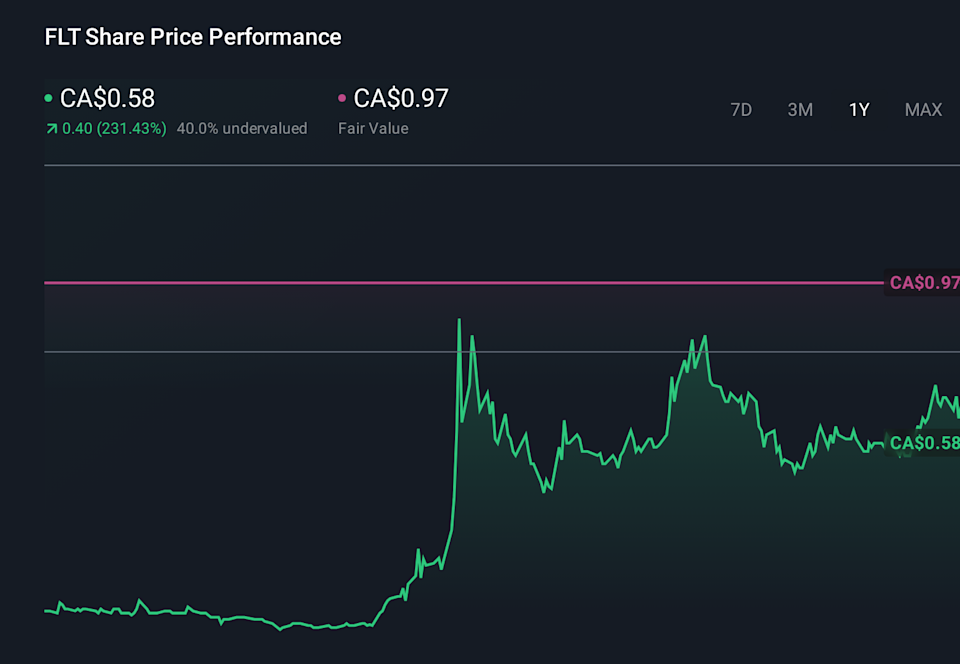
Task: Click the green current price dot indicator
Action: tap(47, 98)
